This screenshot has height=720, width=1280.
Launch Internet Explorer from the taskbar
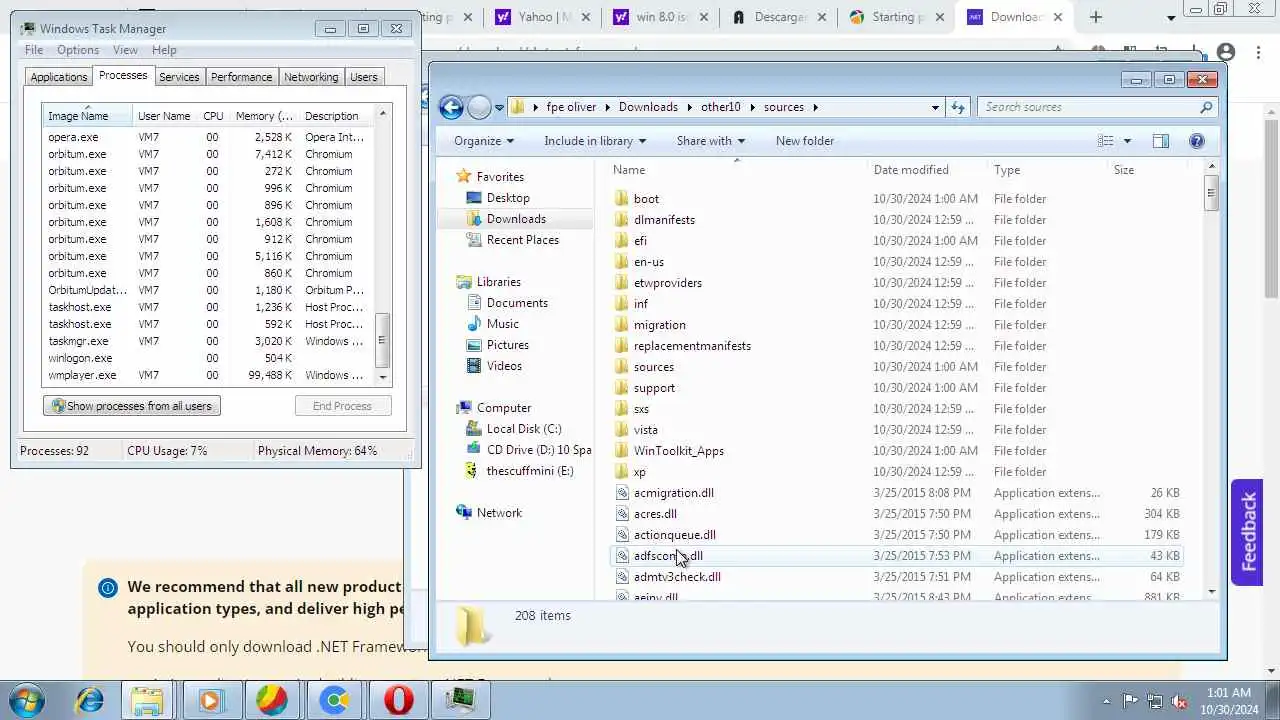click(90, 700)
